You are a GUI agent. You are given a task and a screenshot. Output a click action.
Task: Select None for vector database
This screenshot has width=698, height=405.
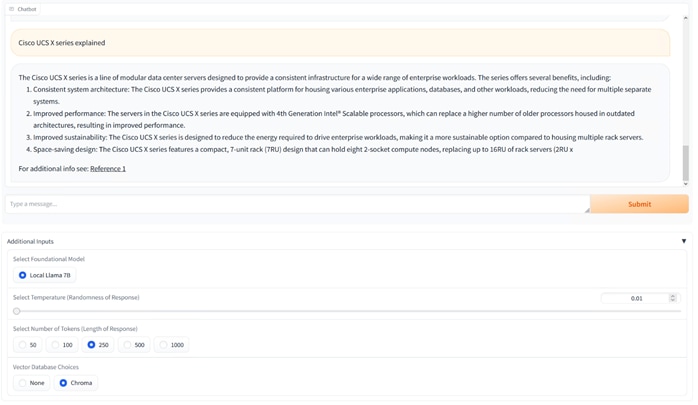coord(32,383)
